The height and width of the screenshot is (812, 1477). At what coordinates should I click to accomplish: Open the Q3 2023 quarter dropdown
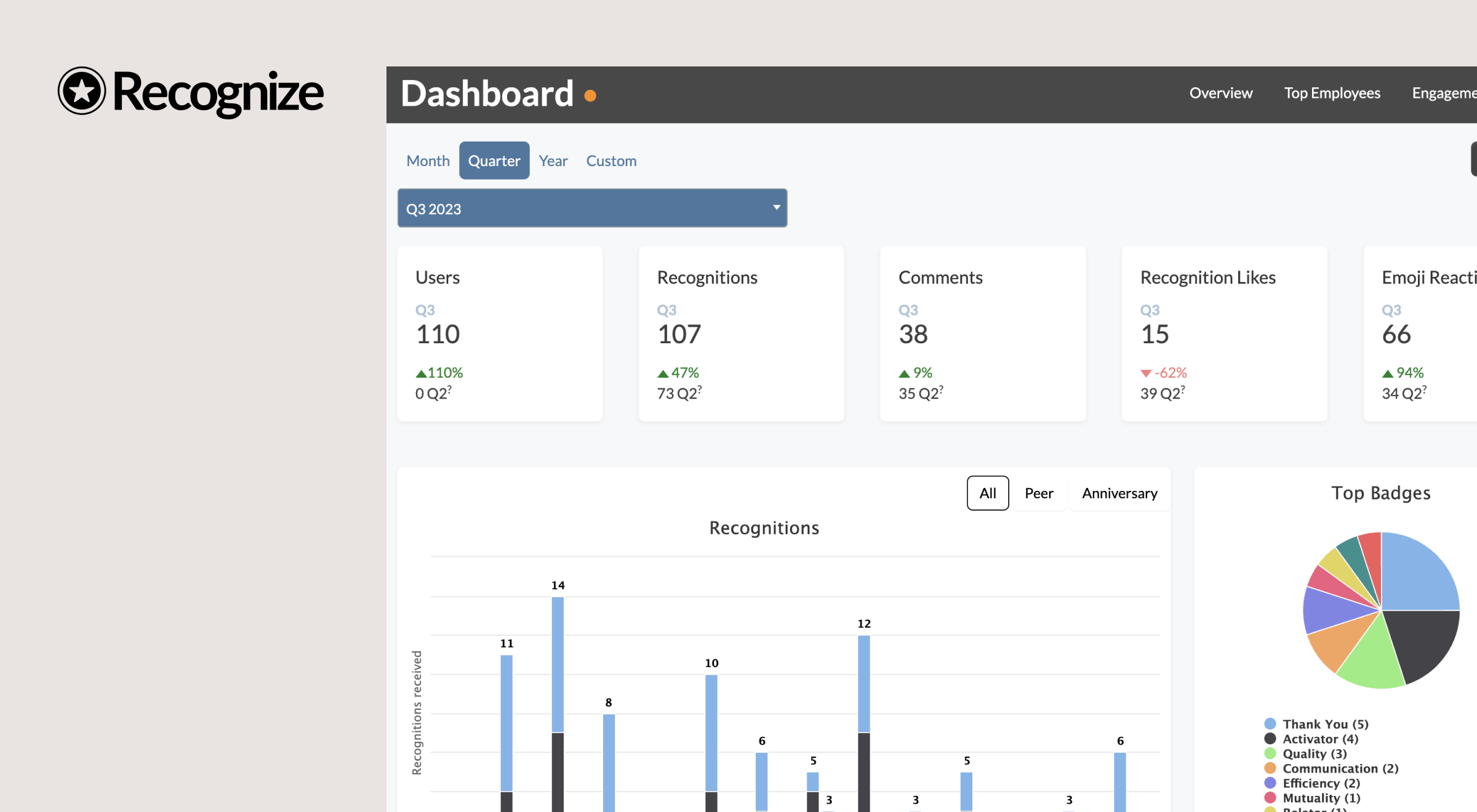(x=592, y=208)
